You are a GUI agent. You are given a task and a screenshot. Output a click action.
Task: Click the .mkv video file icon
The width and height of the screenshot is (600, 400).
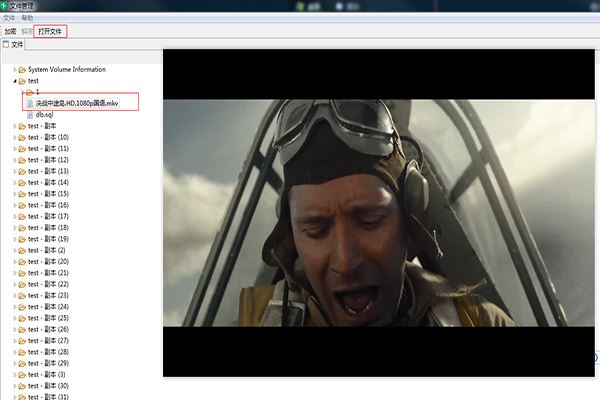coord(30,104)
